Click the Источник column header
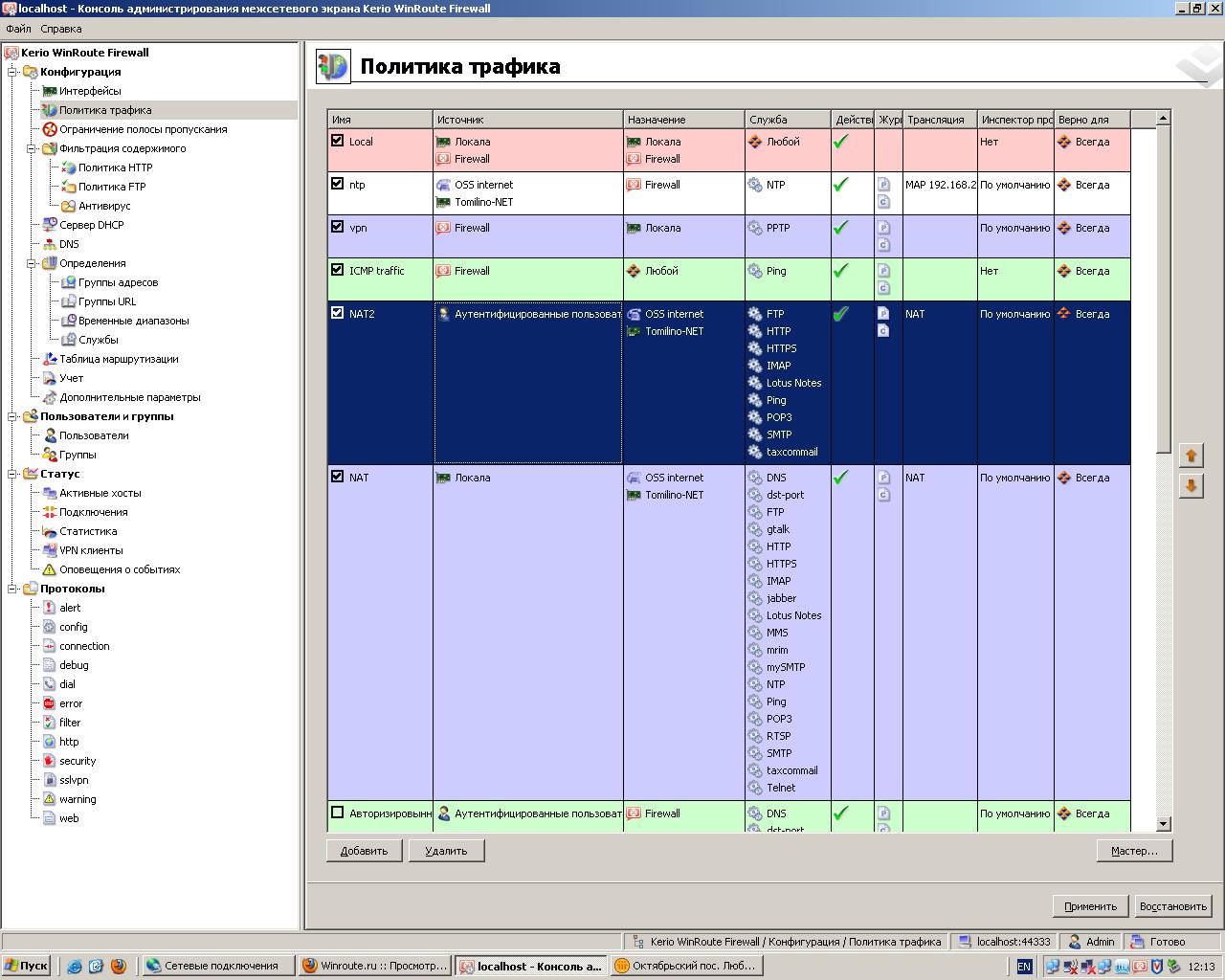The width and height of the screenshot is (1225, 980). tap(528, 120)
